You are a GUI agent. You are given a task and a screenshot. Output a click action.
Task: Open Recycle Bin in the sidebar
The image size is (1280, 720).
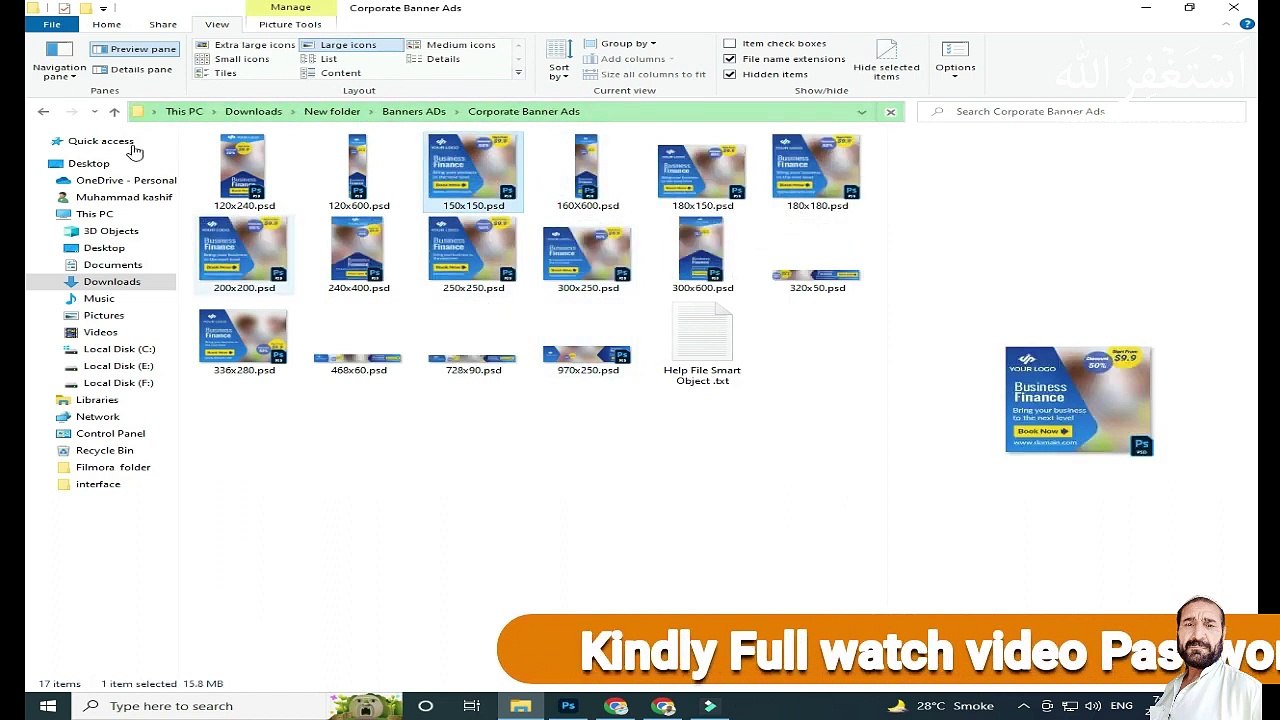click(x=96, y=451)
